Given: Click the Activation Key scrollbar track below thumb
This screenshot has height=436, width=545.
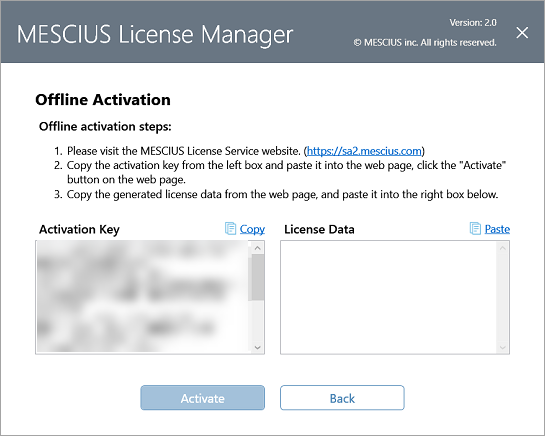Looking at the screenshot, I should (258, 321).
